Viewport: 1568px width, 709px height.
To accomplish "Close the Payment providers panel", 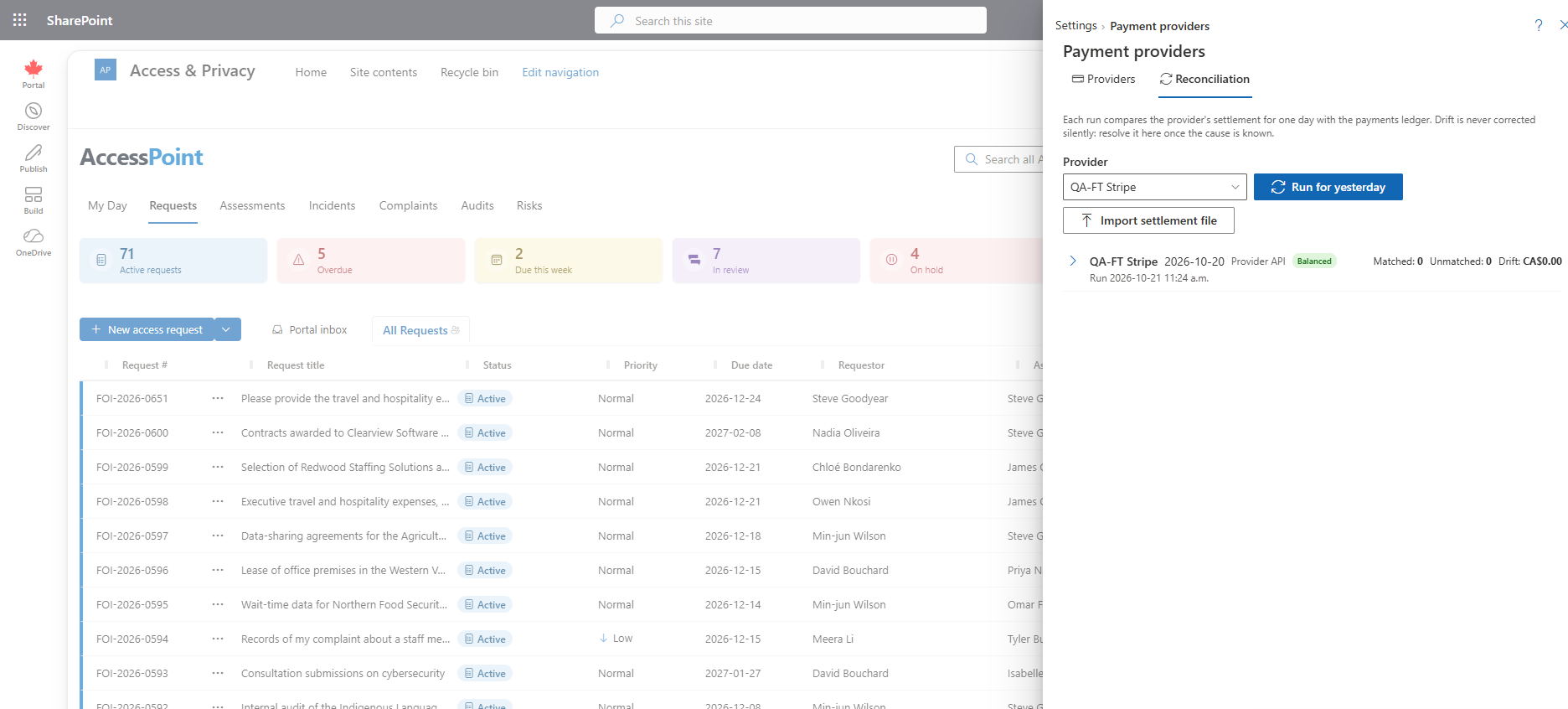I will (x=1563, y=25).
